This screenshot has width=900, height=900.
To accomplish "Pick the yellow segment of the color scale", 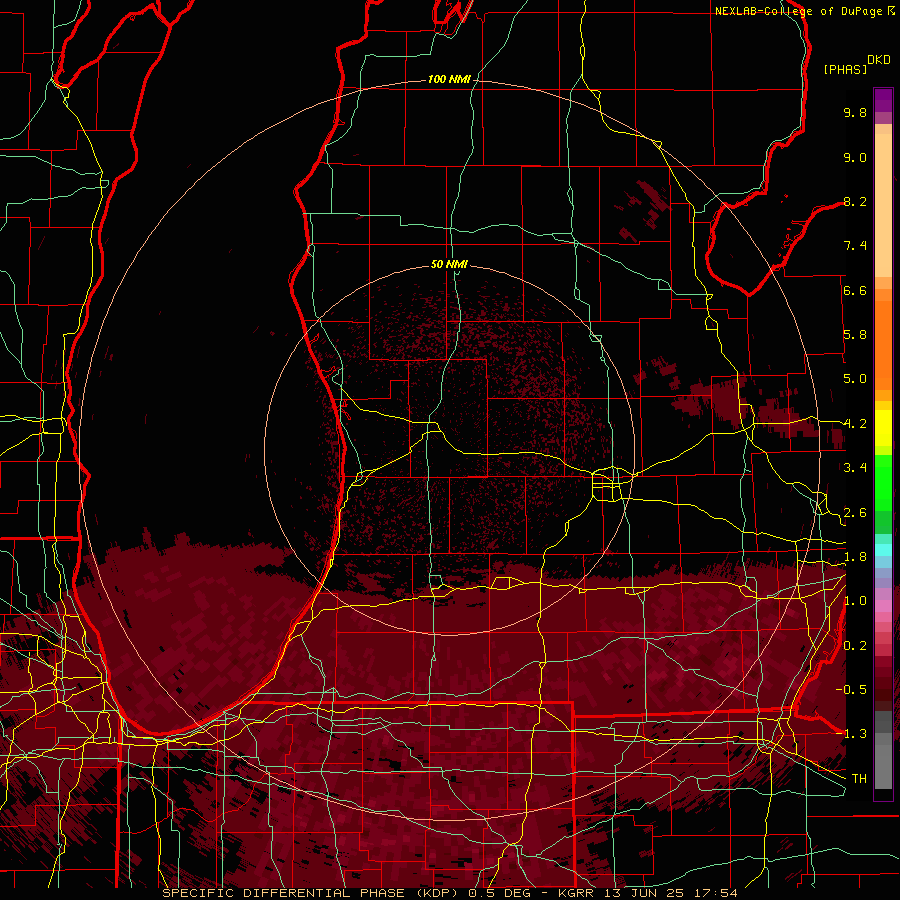I will 883,428.
